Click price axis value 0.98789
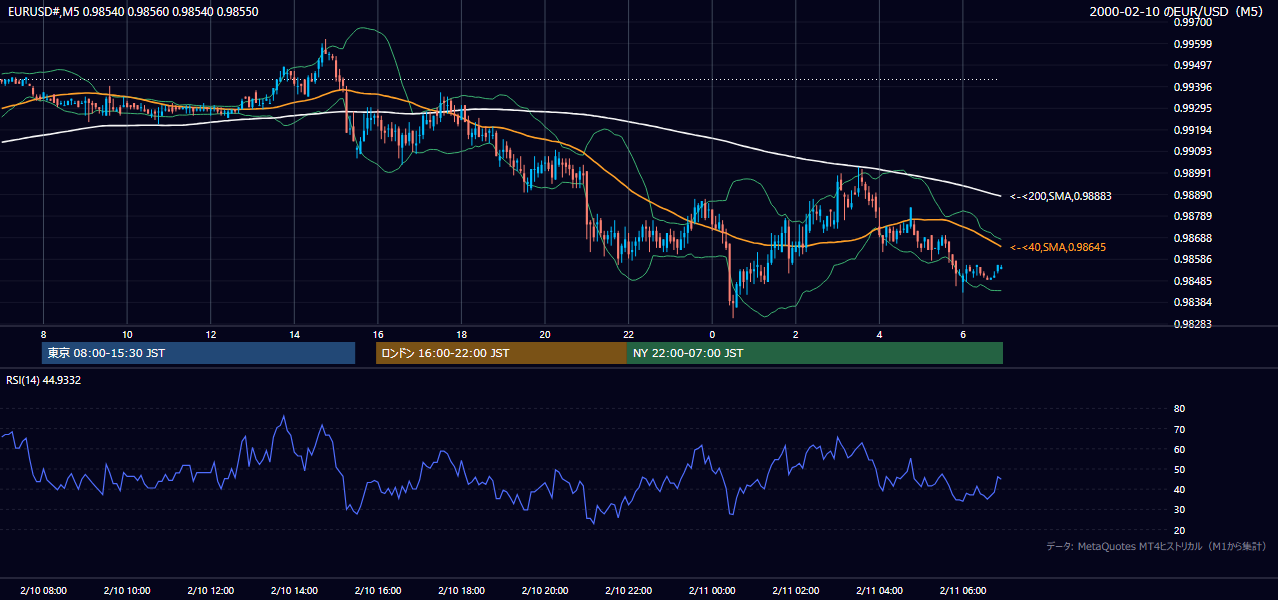Viewport: 1278px width, 600px height. coord(1192,216)
